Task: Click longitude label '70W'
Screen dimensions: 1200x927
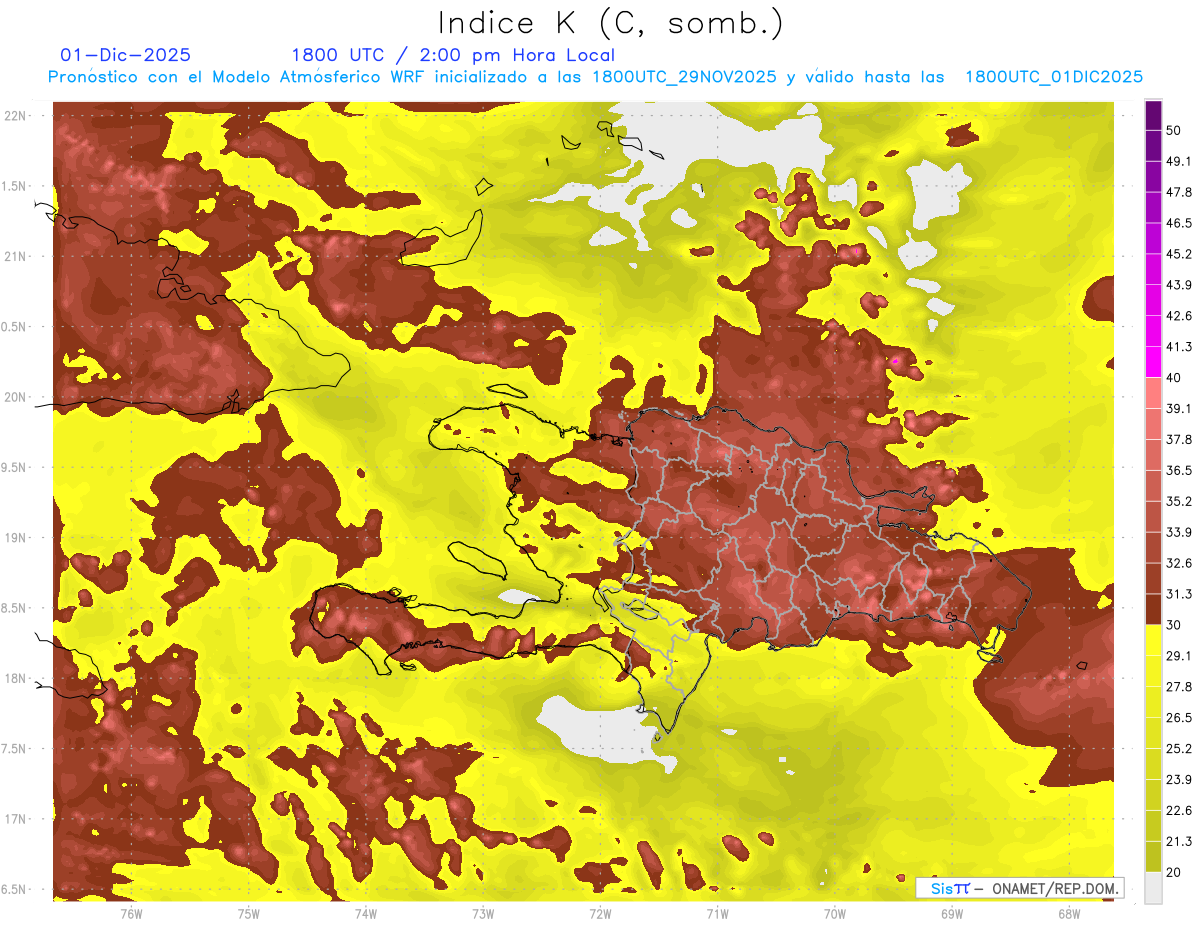Action: pos(834,913)
